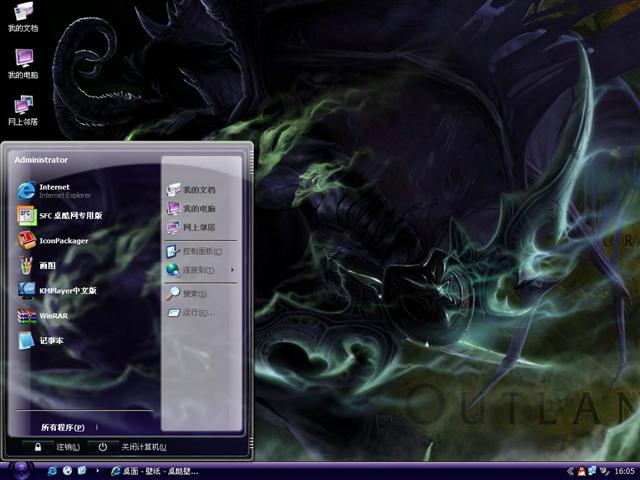Expand quick launch overflow chevron
Image resolution: width=640 pixels, height=480 pixels.
pos(97,471)
